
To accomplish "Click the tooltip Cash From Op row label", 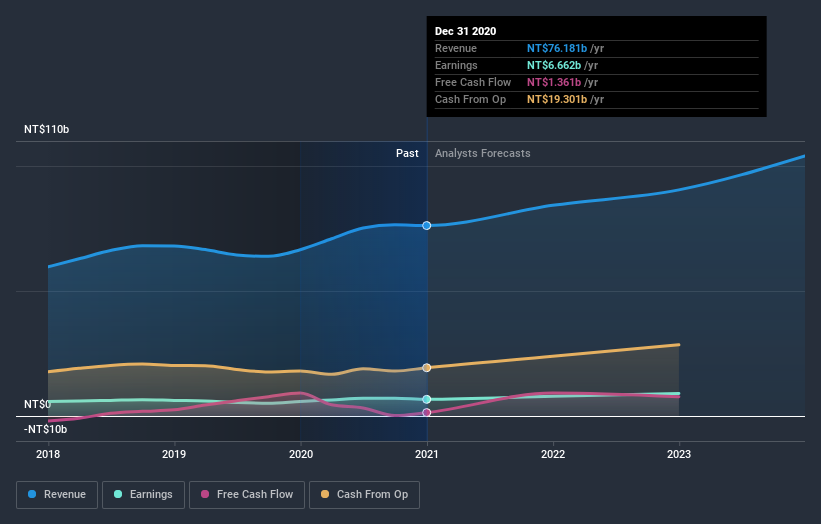I will pos(470,99).
